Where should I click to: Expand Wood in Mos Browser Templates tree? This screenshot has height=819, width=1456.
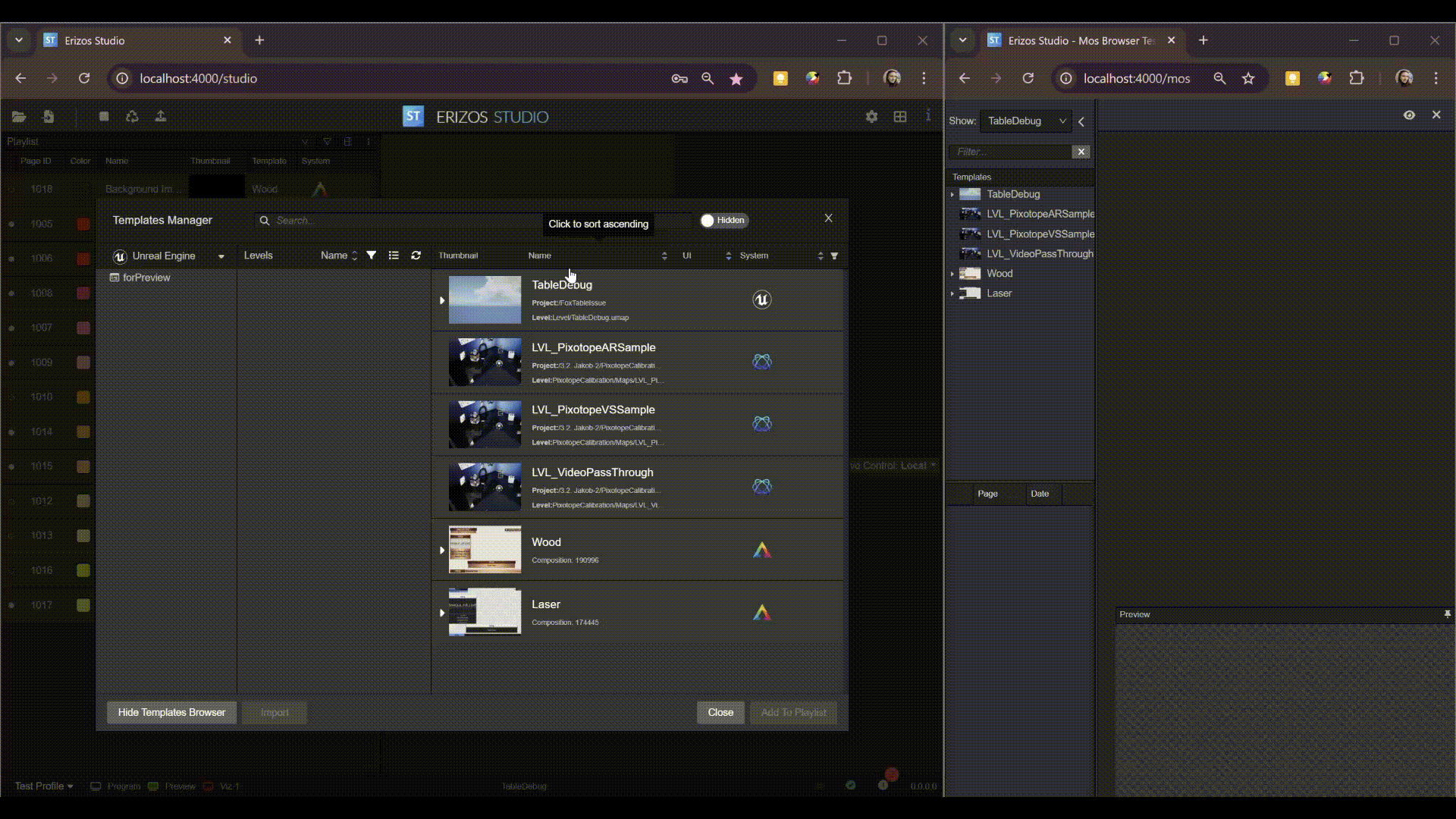point(952,274)
